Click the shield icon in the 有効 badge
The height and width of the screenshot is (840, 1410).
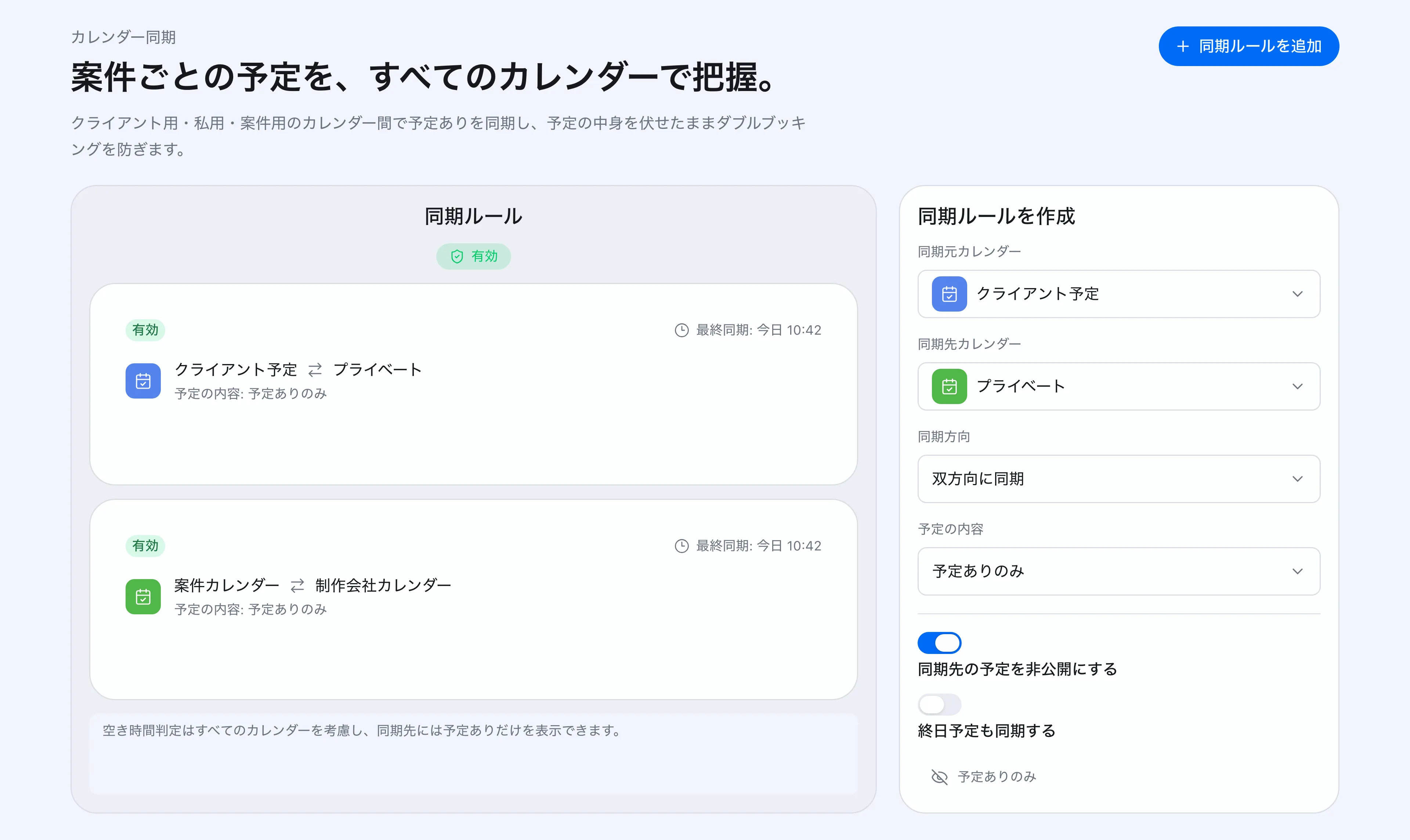point(457,257)
